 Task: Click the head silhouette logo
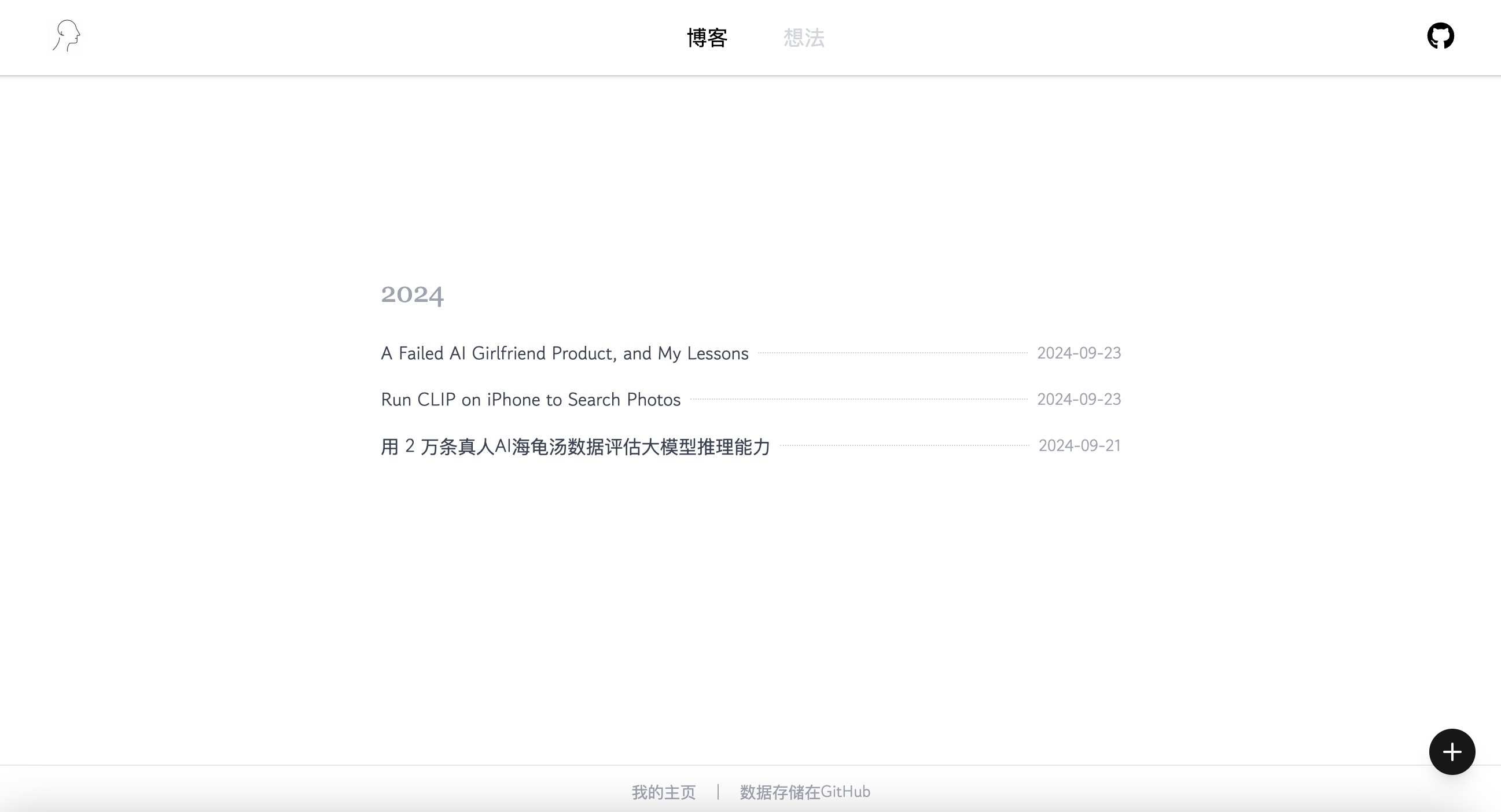(67, 36)
